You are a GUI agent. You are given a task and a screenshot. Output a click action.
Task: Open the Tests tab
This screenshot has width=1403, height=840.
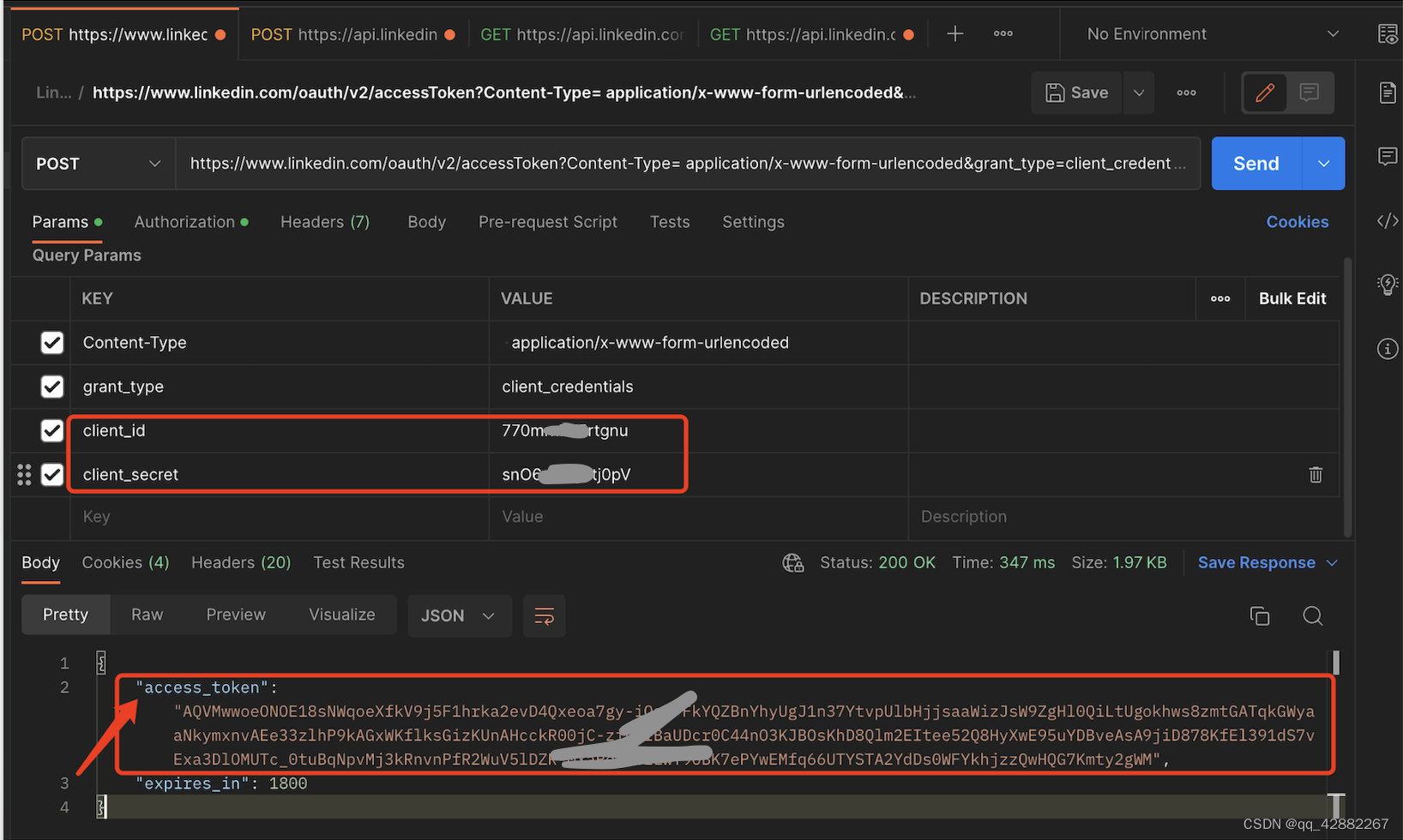(670, 222)
